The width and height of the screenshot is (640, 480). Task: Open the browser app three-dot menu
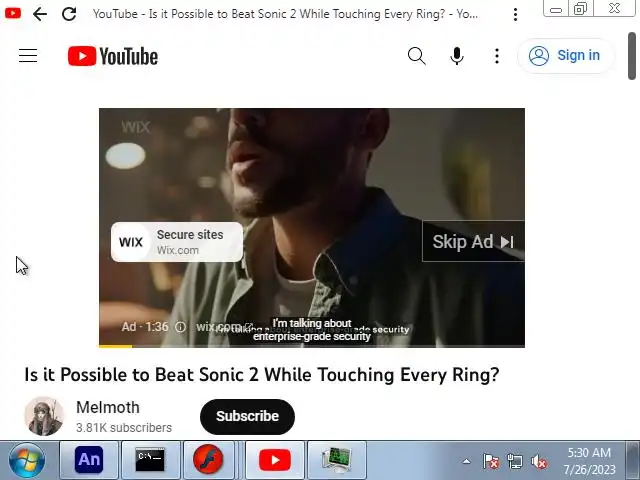pyautogui.click(x=516, y=15)
